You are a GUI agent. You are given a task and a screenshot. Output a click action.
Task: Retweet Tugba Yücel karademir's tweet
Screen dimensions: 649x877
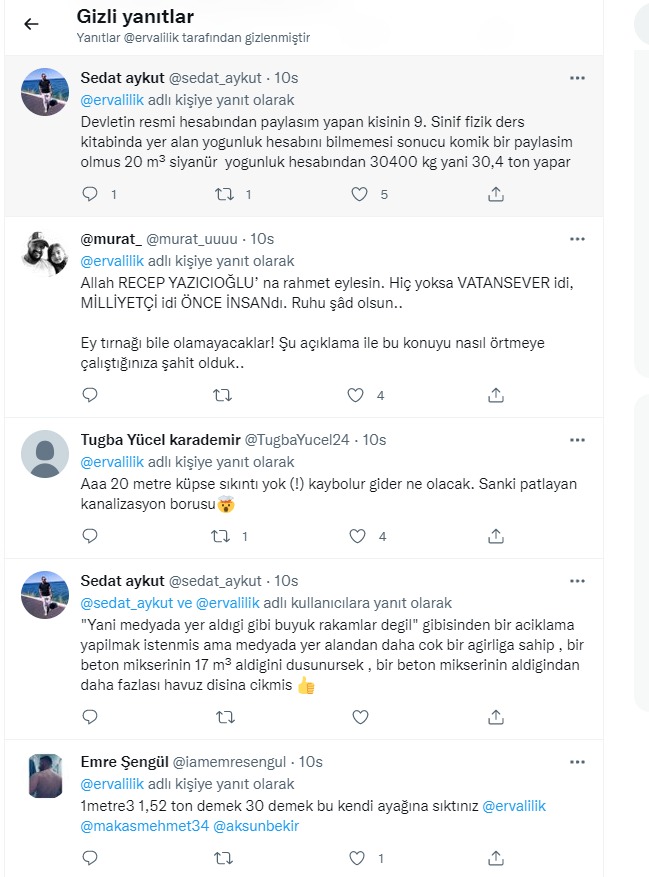click(x=223, y=537)
